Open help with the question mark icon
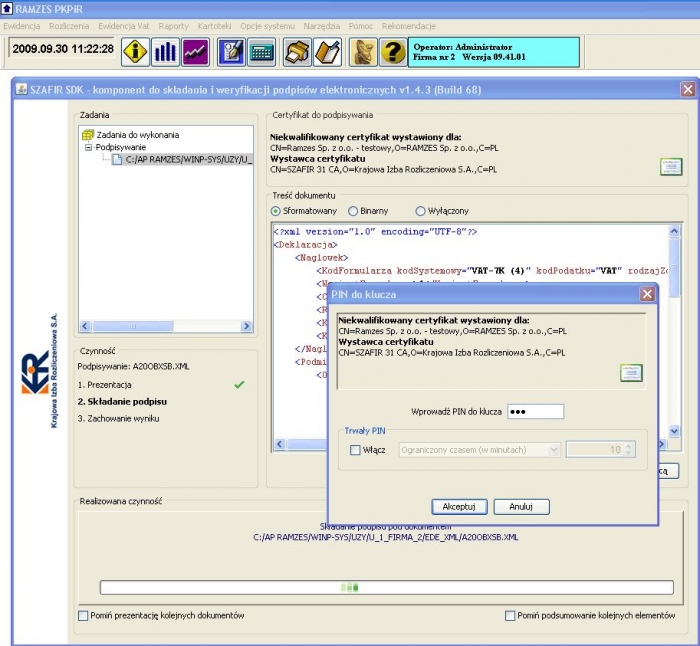Screen dimensions: 700x646 tap(393, 52)
